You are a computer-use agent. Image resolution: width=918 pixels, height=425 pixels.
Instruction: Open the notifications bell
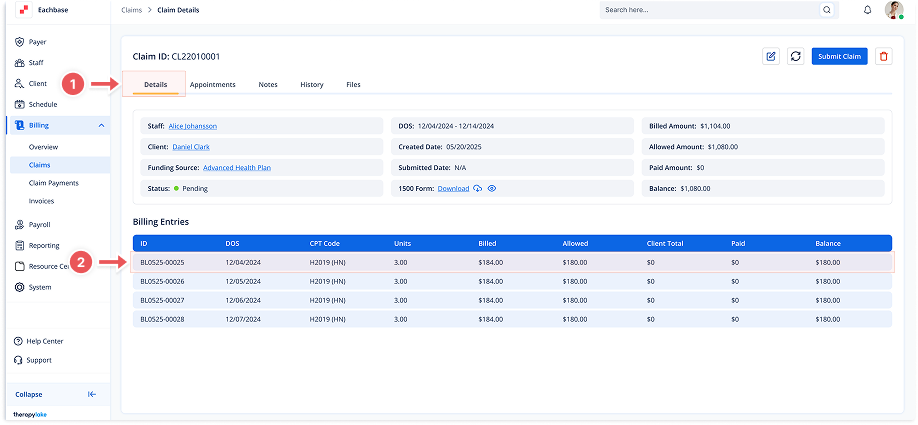[867, 10]
